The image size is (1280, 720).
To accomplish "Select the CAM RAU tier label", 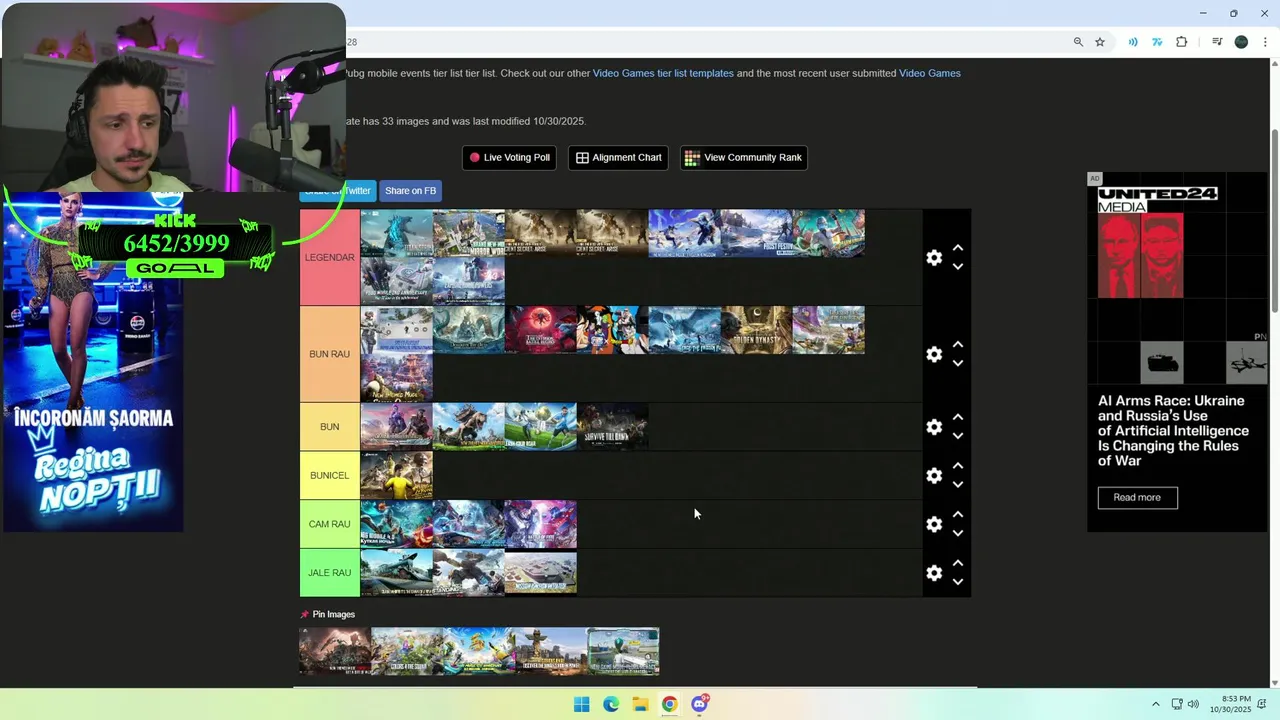I will tap(330, 524).
